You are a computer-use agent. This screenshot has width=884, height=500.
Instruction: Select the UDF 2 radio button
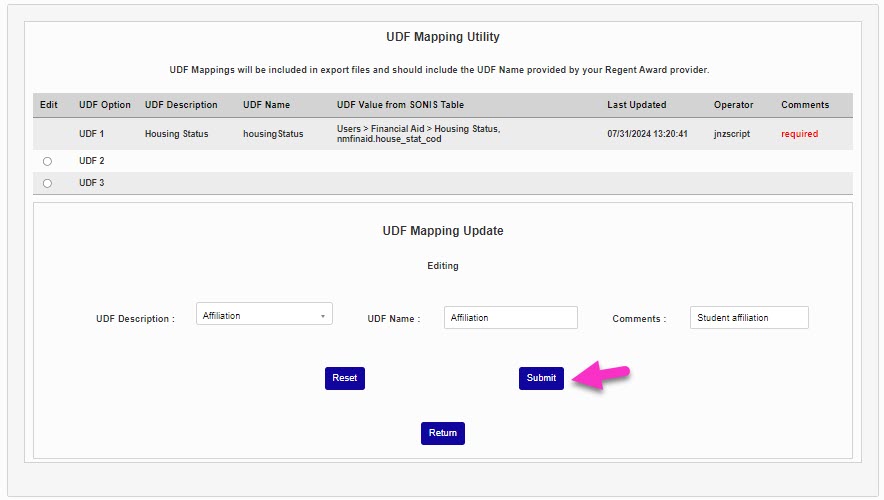pyautogui.click(x=47, y=161)
